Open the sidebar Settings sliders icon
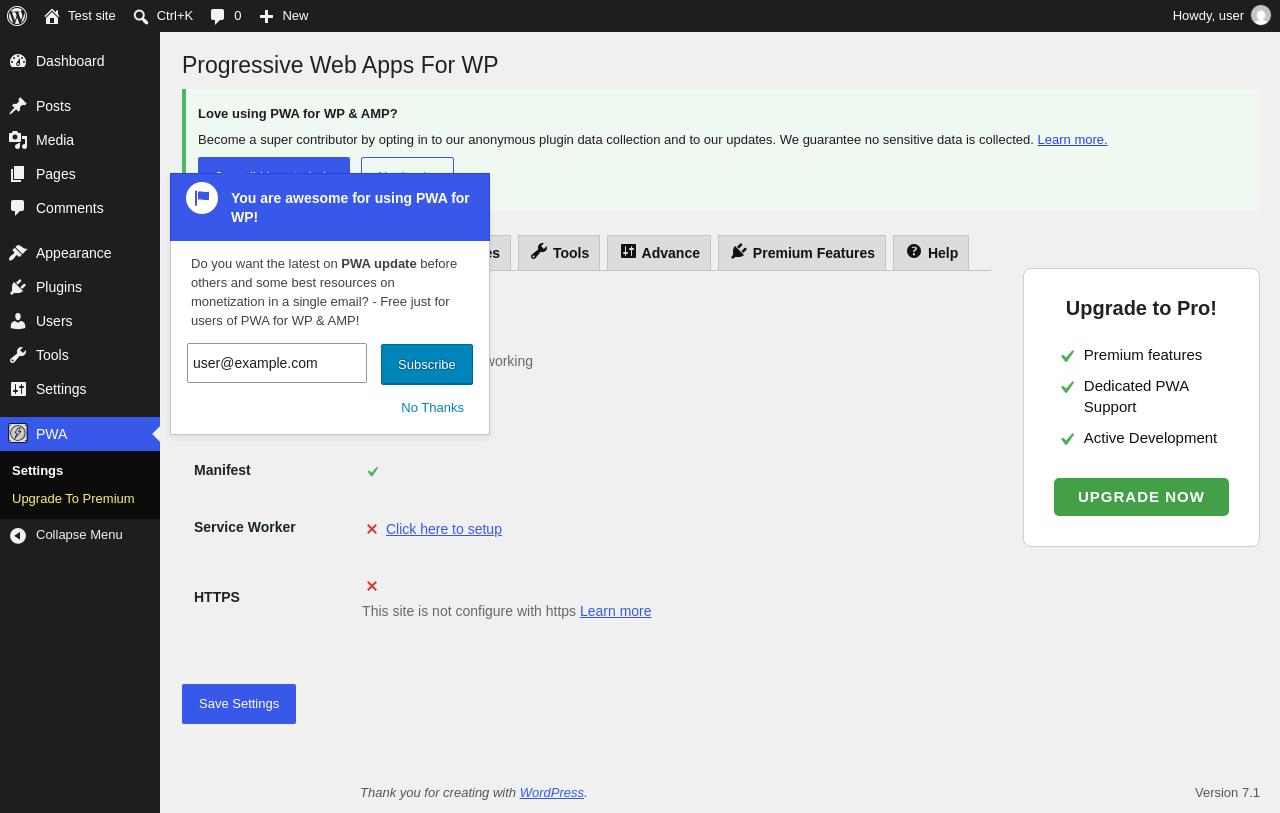 (x=18, y=389)
